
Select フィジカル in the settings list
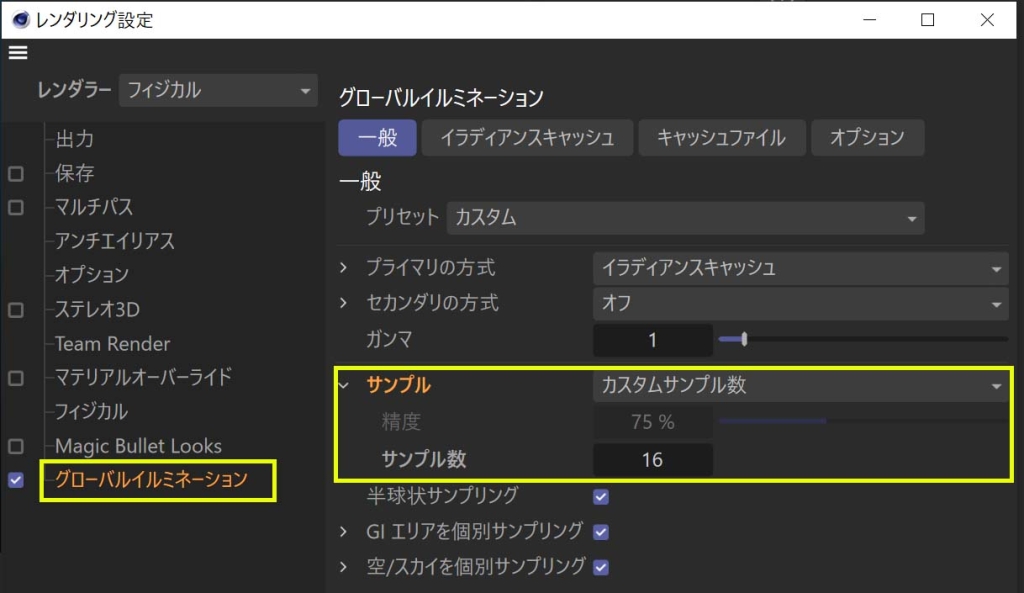coord(91,411)
